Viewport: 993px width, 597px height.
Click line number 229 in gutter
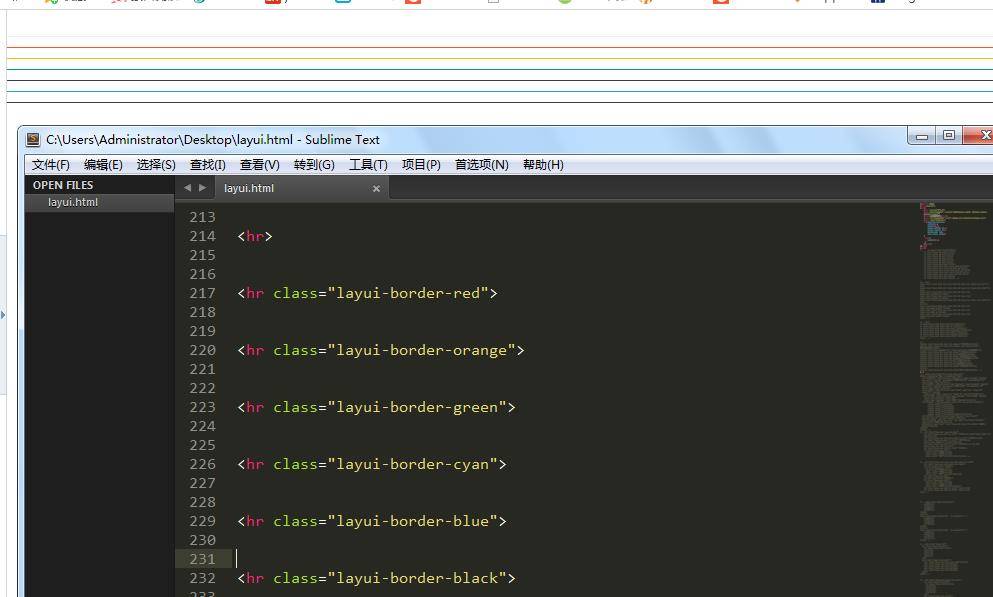click(x=203, y=521)
